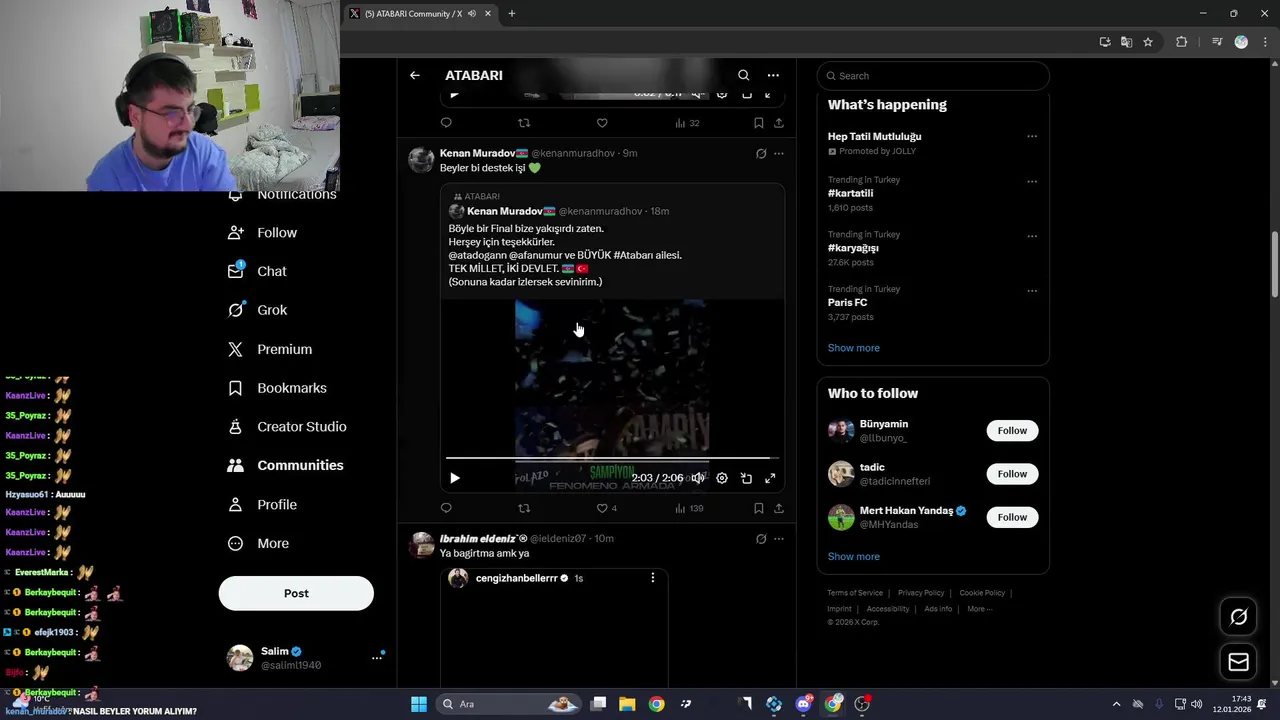Open Profile in sidebar navigation
1280x720 pixels.
pos(263,504)
